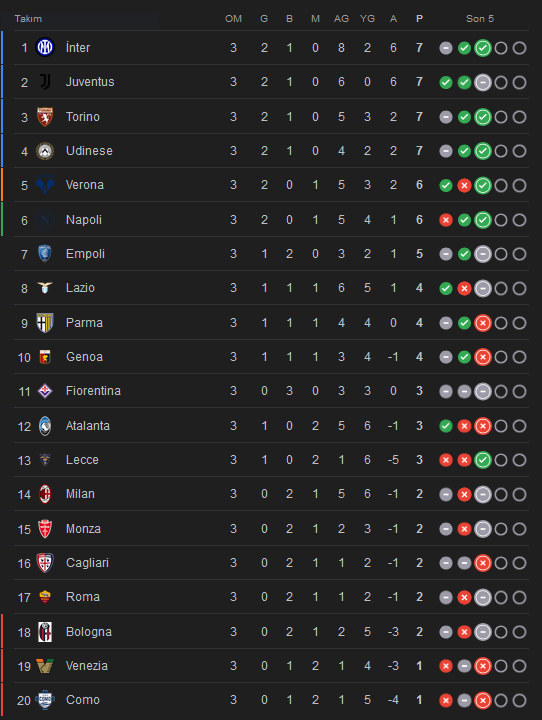Click the Venezia logo icon
This screenshot has width=542, height=720.
click(45, 666)
